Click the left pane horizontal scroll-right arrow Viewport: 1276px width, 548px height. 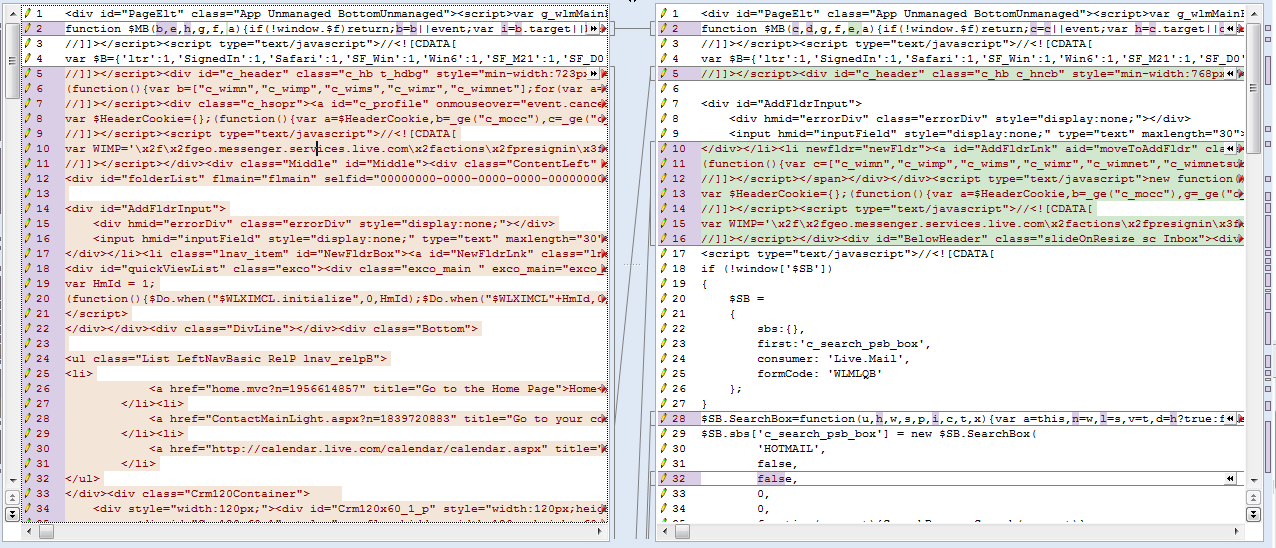tap(601, 533)
